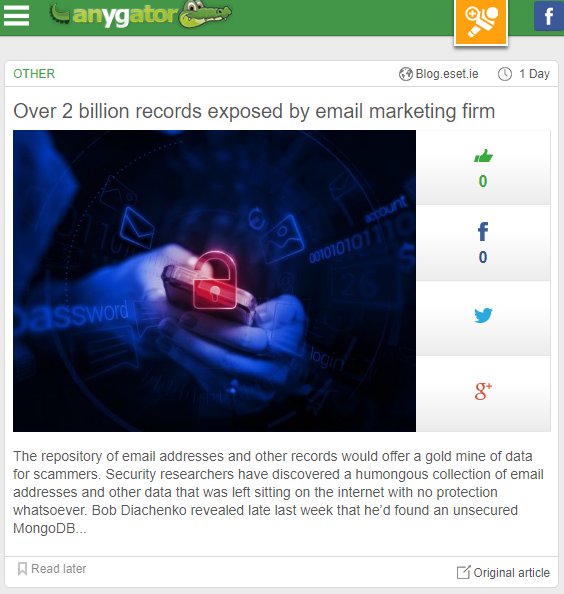564x594 pixels.
Task: Like the article with thumbs up
Action: (x=483, y=156)
